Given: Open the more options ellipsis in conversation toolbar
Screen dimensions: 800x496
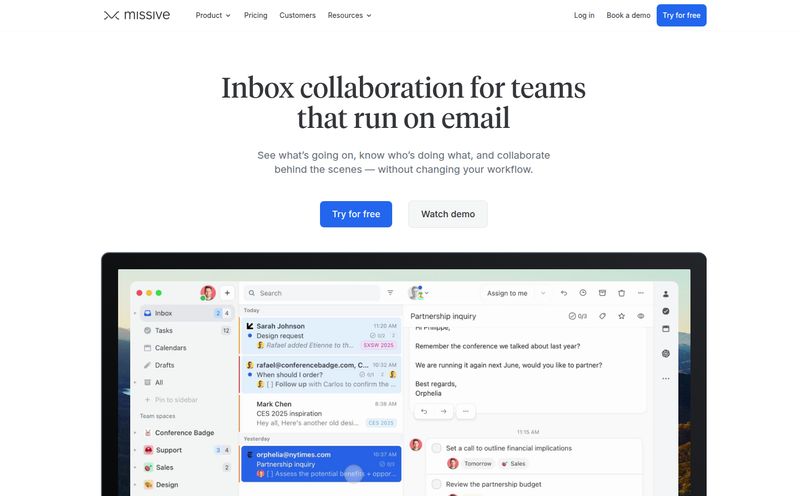Looking at the screenshot, I should (641, 293).
